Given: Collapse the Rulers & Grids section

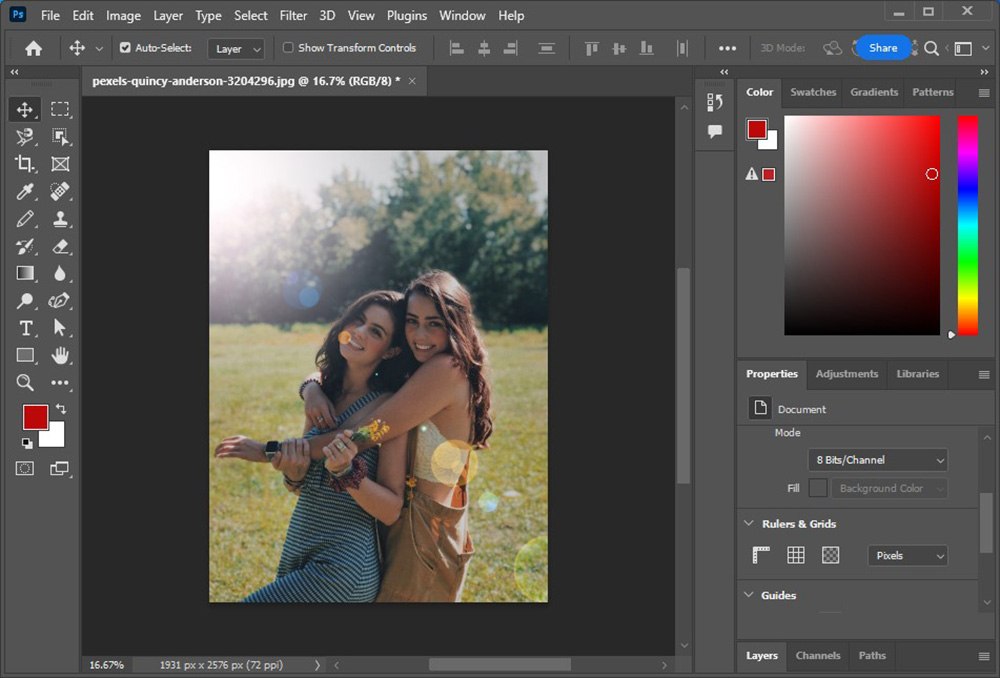Looking at the screenshot, I should 749,523.
